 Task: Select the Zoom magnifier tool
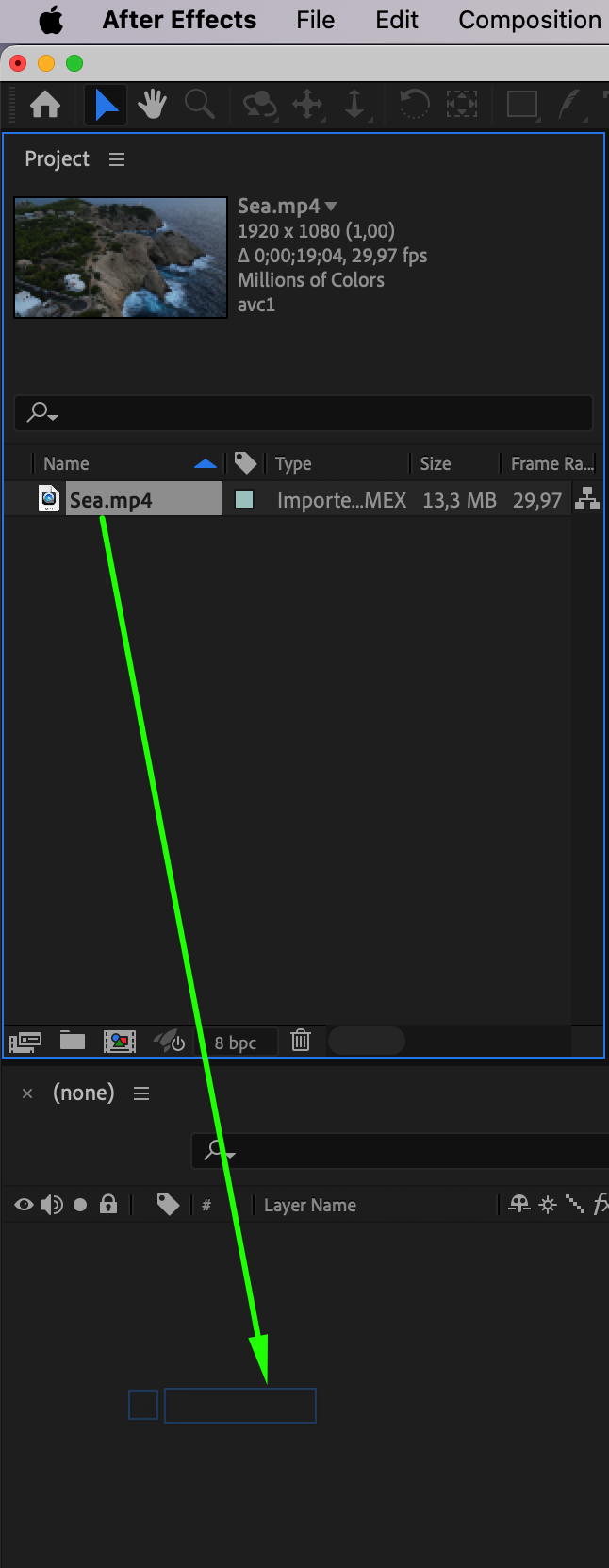click(200, 104)
